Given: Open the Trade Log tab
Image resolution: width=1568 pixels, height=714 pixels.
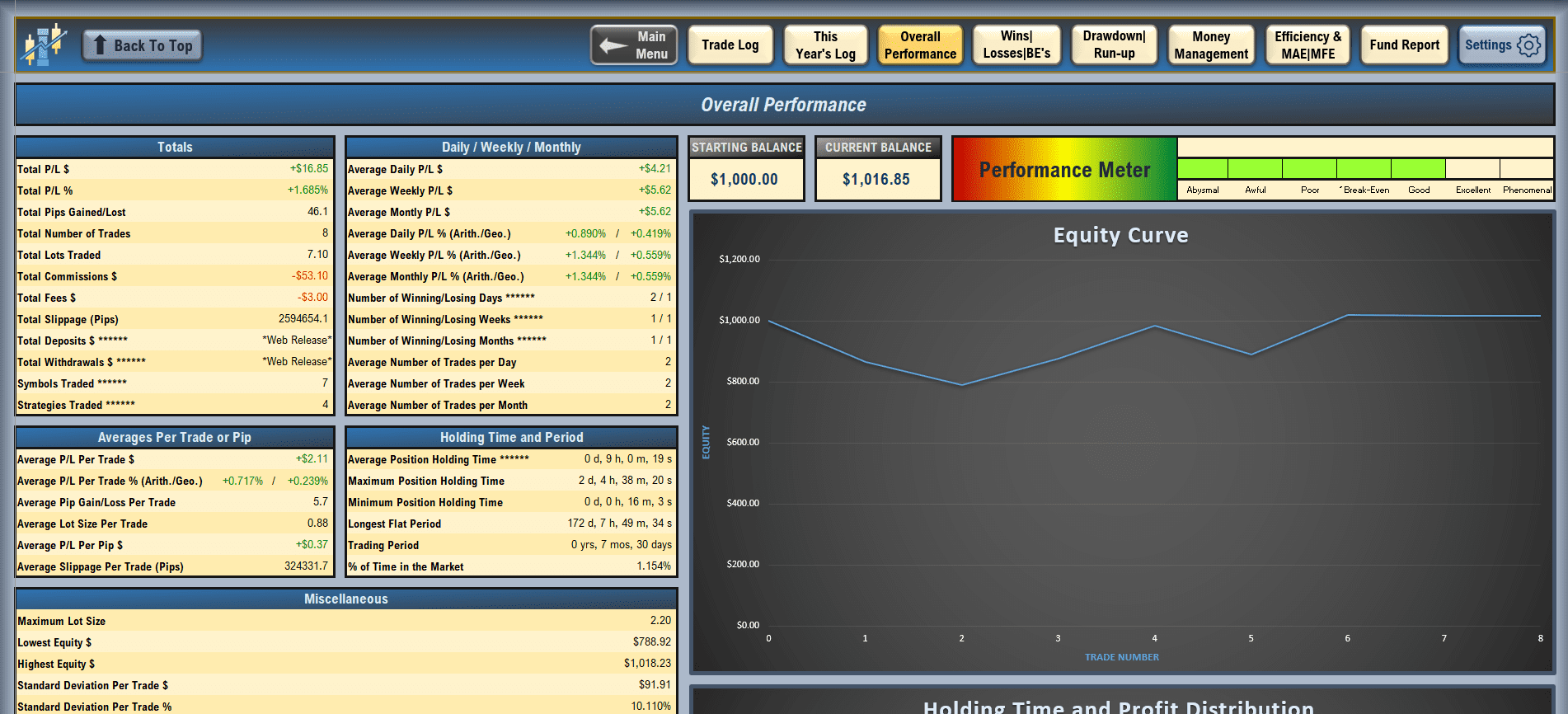Looking at the screenshot, I should 730,45.
